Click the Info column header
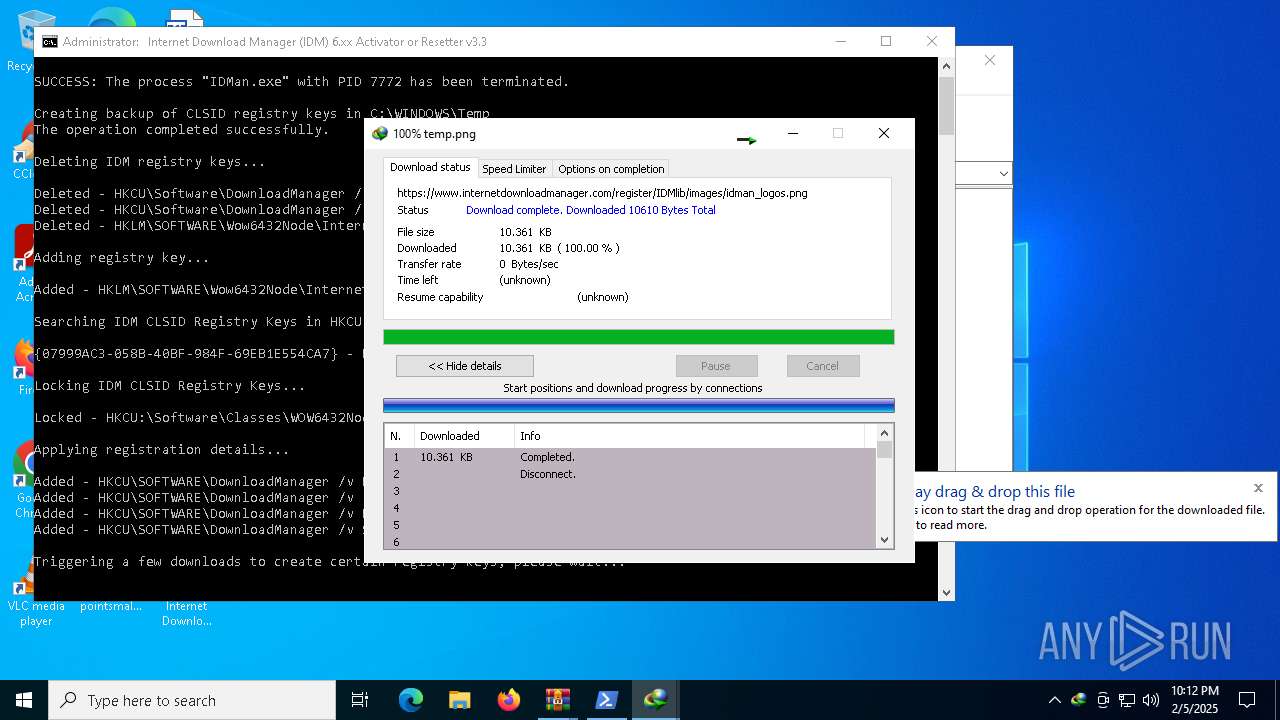The height and width of the screenshot is (720, 1280). click(x=690, y=436)
